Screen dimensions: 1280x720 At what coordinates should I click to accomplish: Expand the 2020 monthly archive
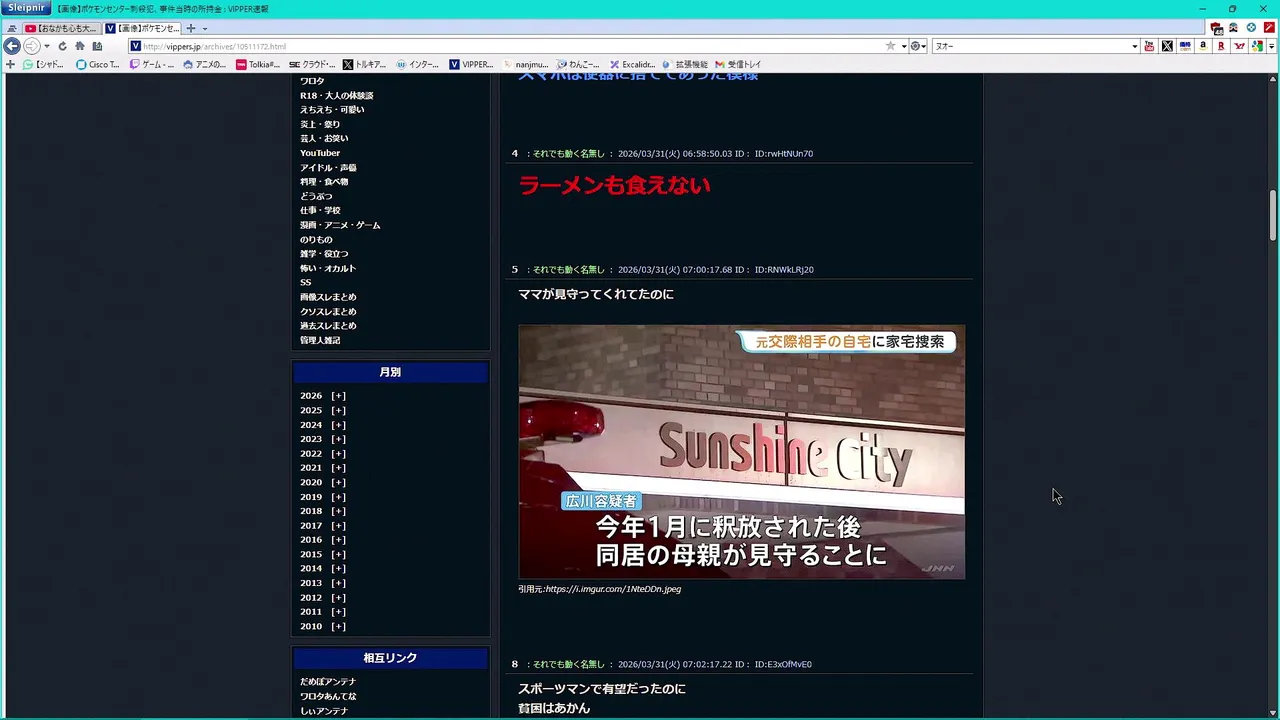click(x=338, y=482)
